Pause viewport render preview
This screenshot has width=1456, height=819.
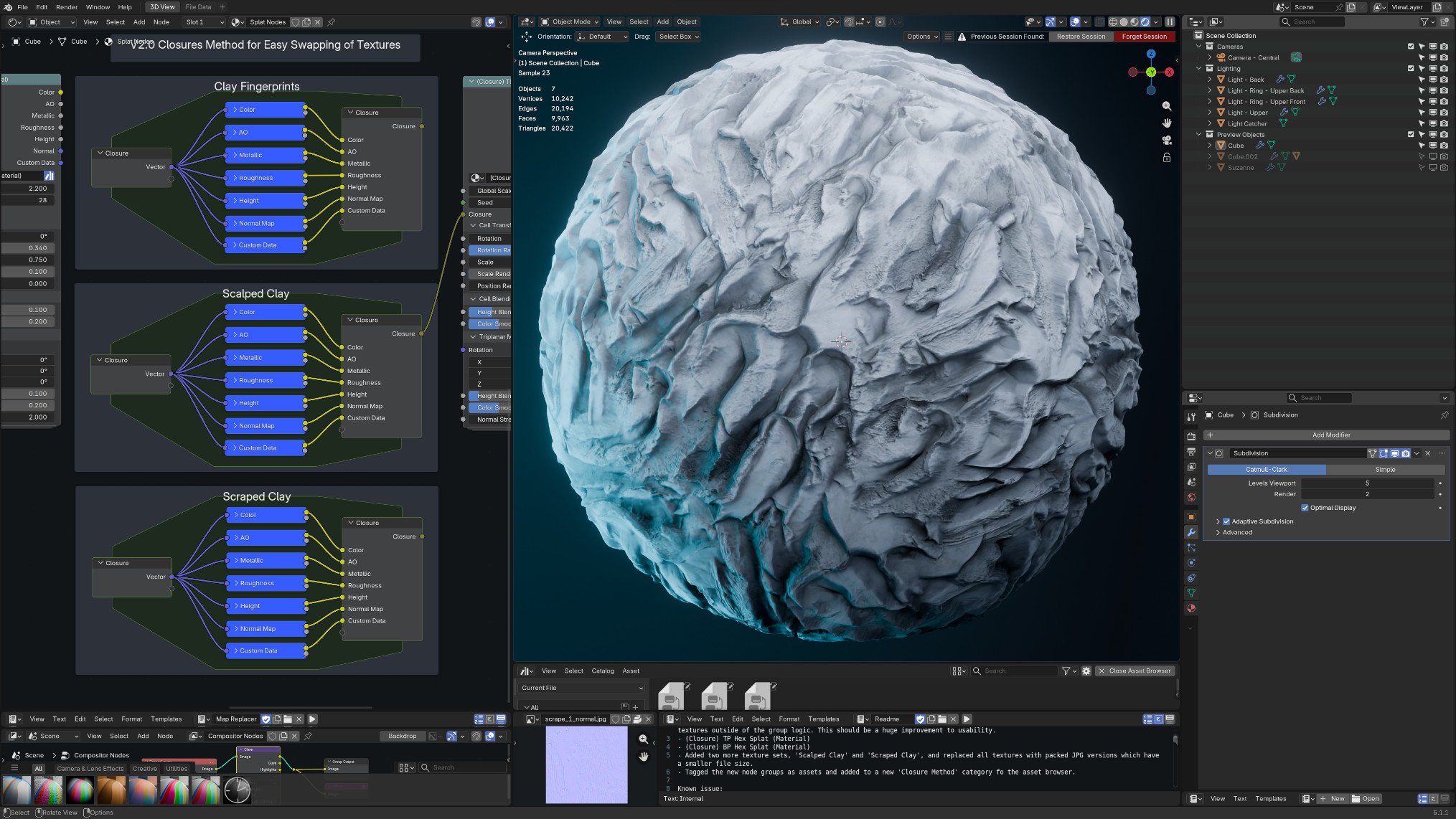pos(1170,22)
